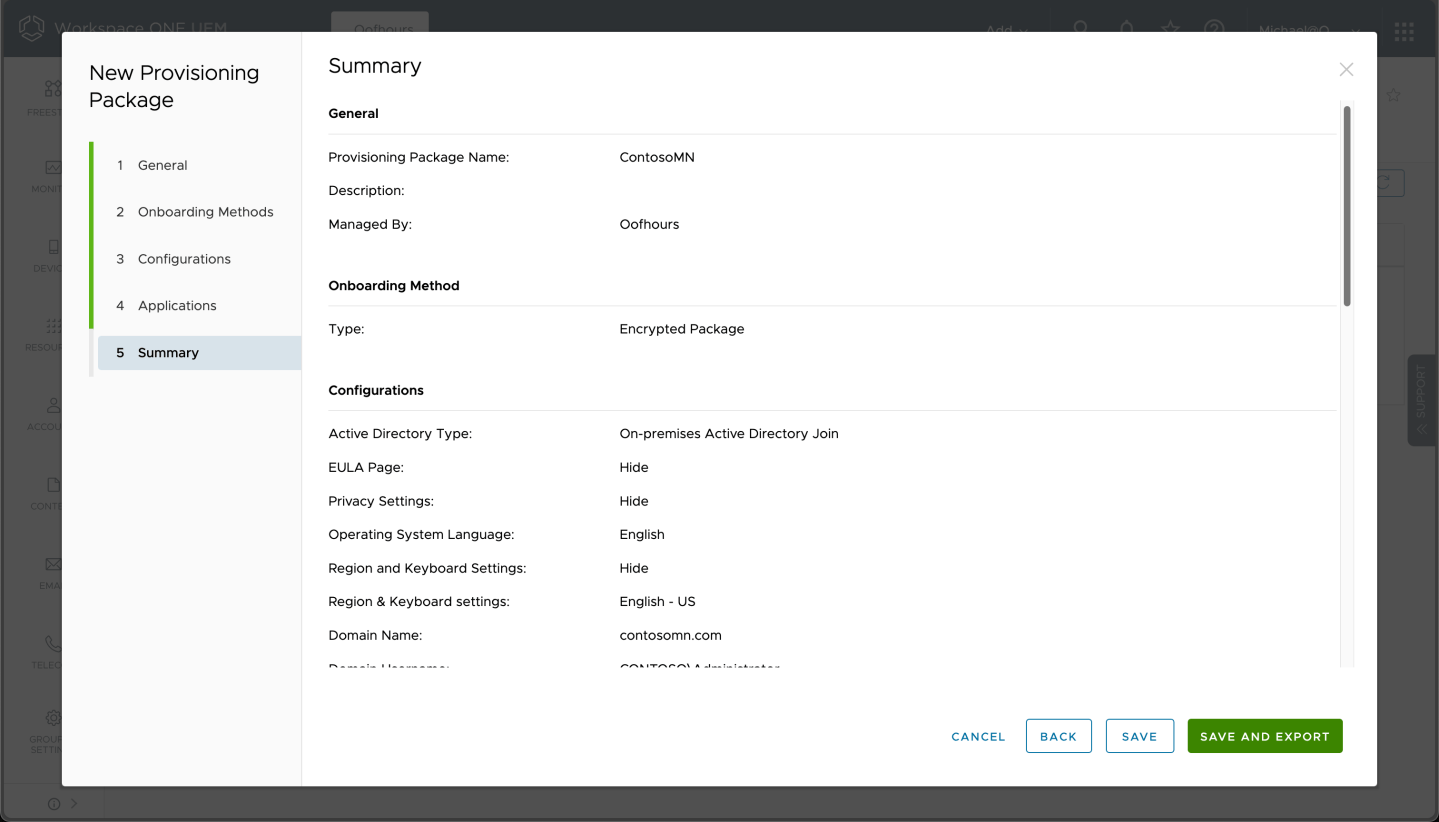Click the info icon at the sidebar bottom
Screen dimensions: 1439x822
point(54,804)
